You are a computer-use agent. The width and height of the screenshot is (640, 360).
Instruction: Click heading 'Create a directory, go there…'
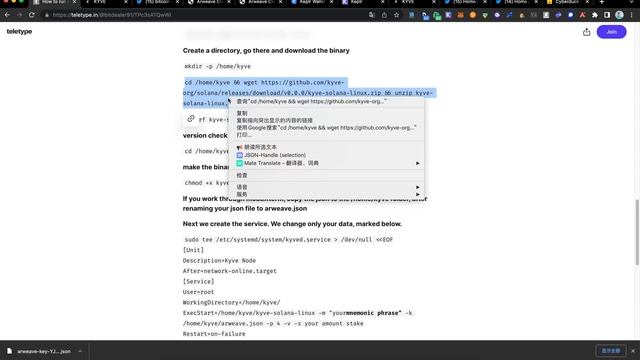pyautogui.click(x=266, y=51)
